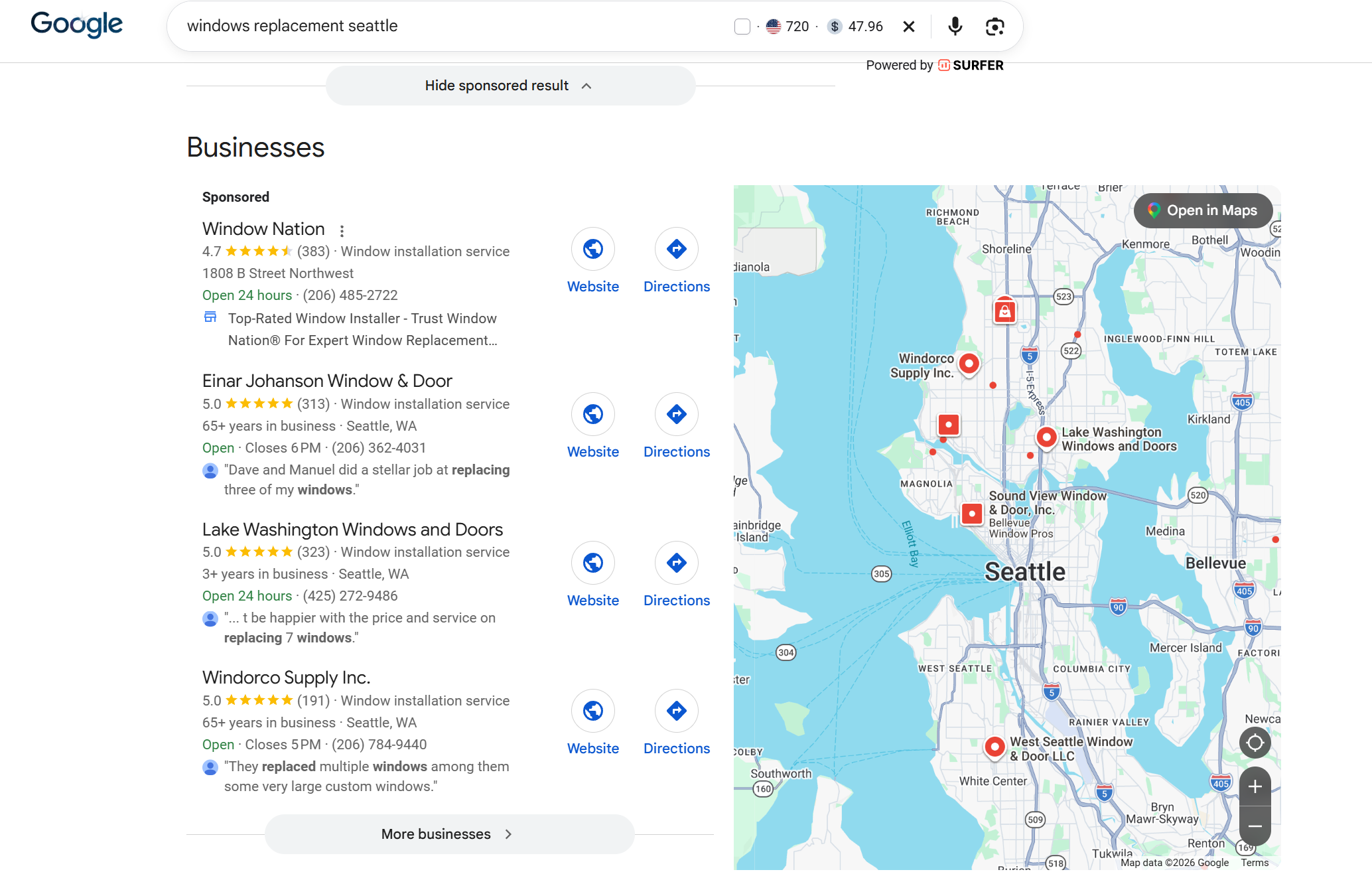Center map on my location

click(x=1255, y=743)
